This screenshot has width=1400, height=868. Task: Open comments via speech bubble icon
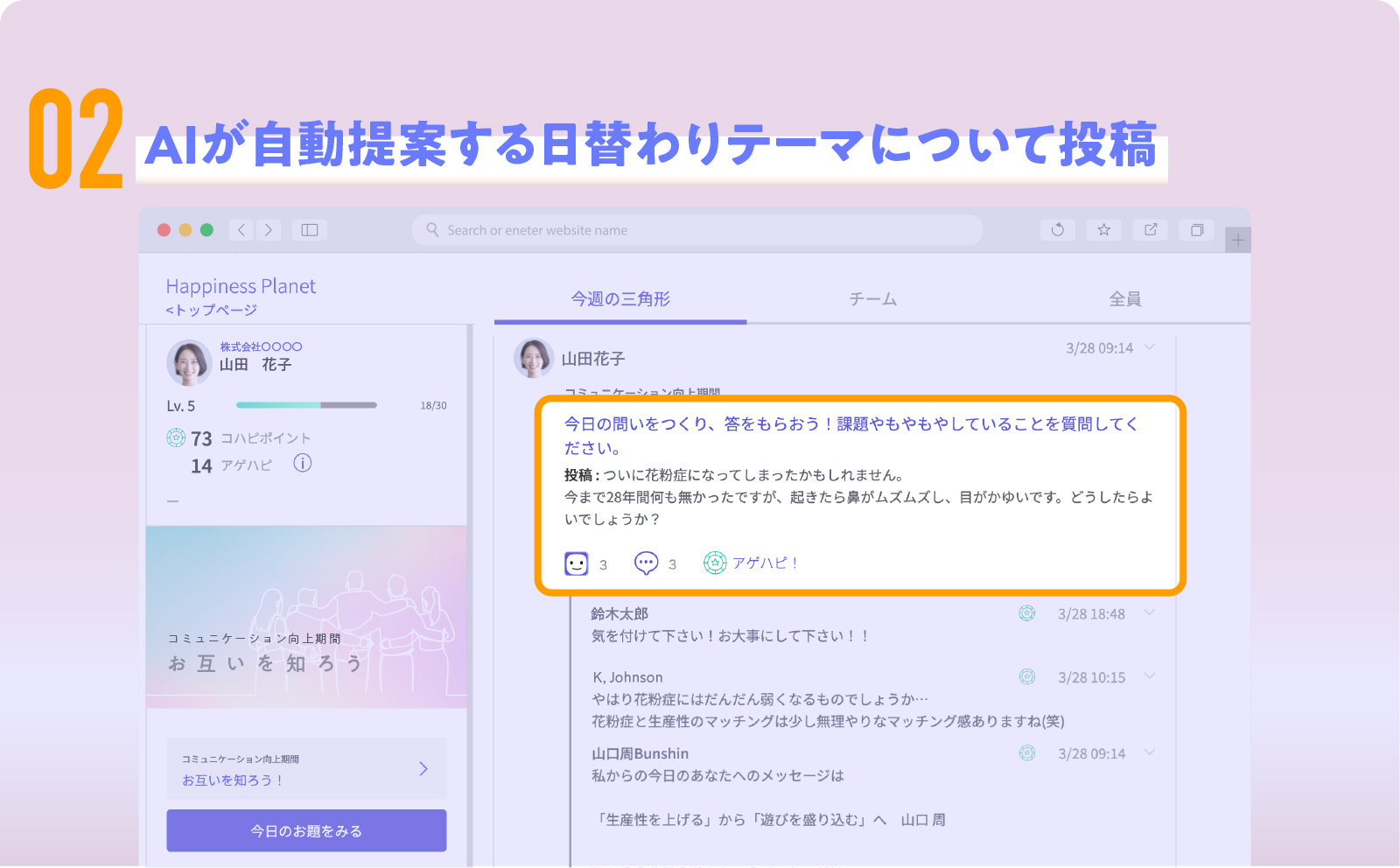(x=646, y=563)
